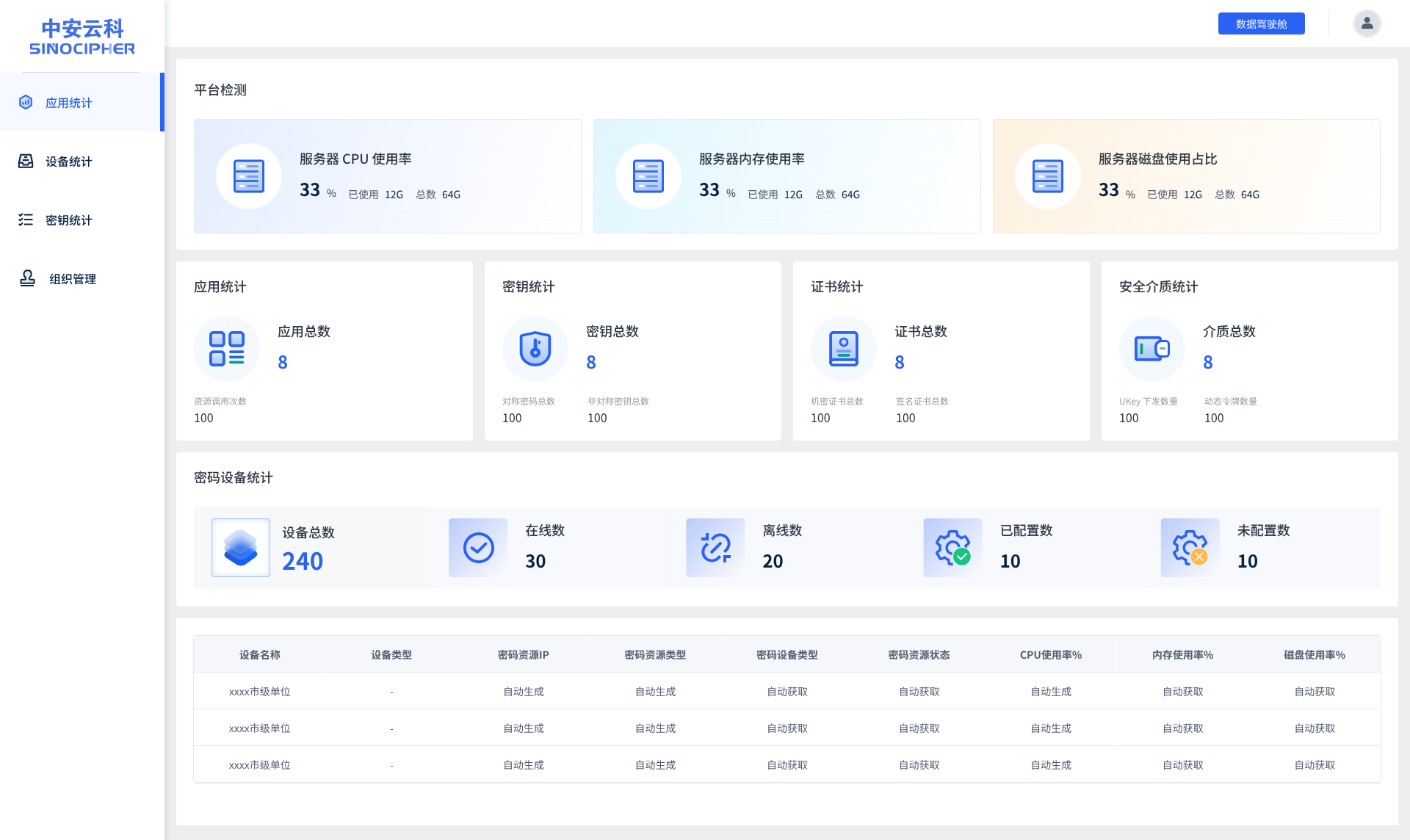The width and height of the screenshot is (1410, 840).
Task: Click the CPU usage server icon
Action: 249,176
